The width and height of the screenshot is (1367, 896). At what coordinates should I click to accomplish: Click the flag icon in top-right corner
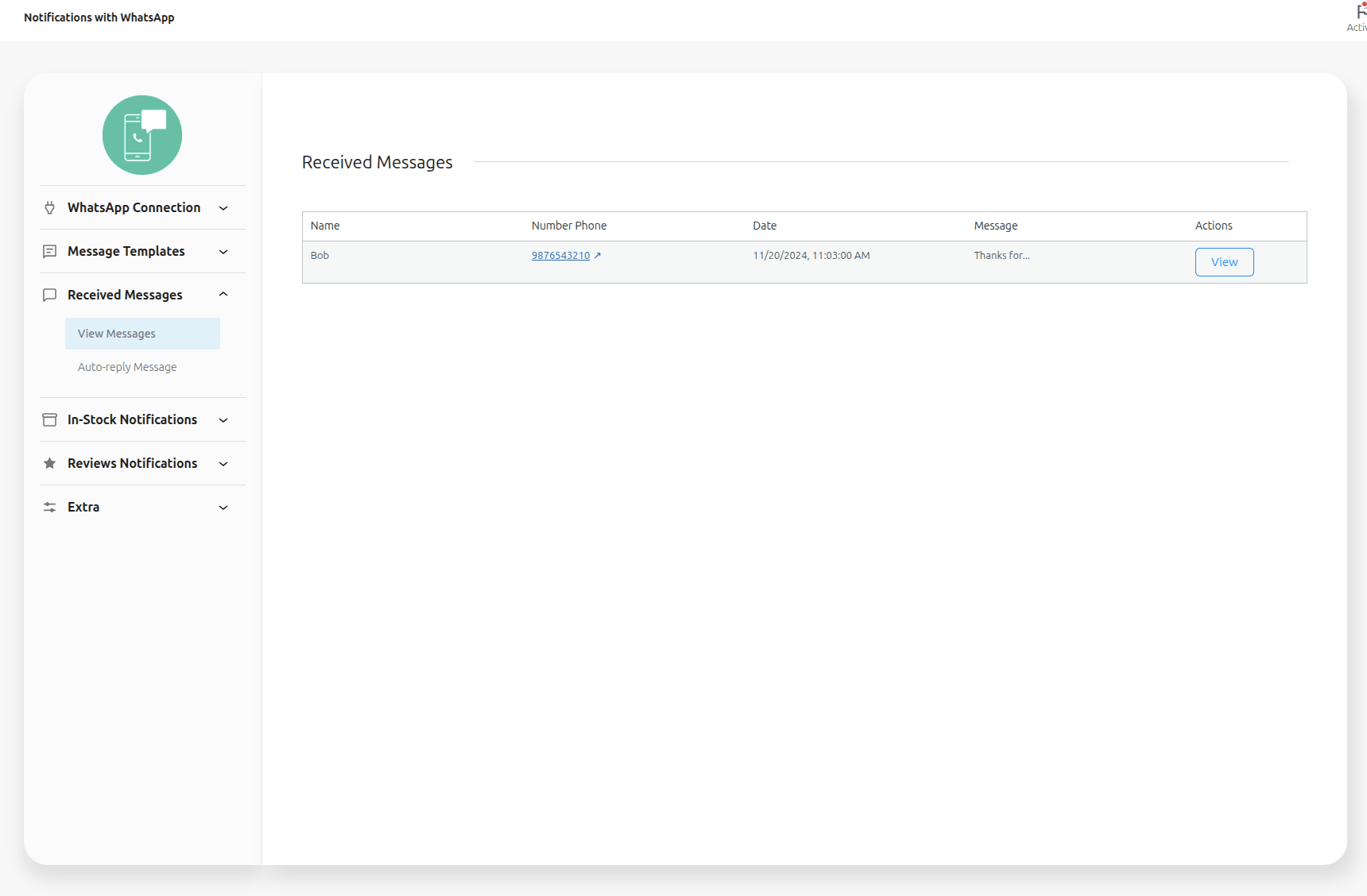click(1361, 11)
